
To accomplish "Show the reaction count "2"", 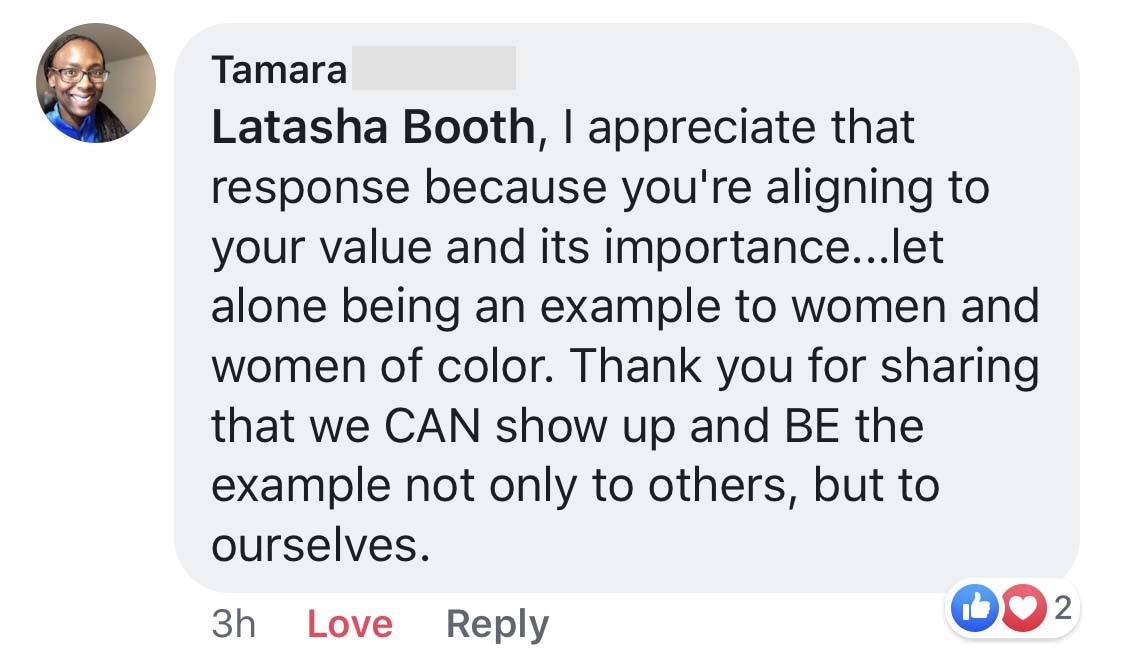I will 1063,608.
